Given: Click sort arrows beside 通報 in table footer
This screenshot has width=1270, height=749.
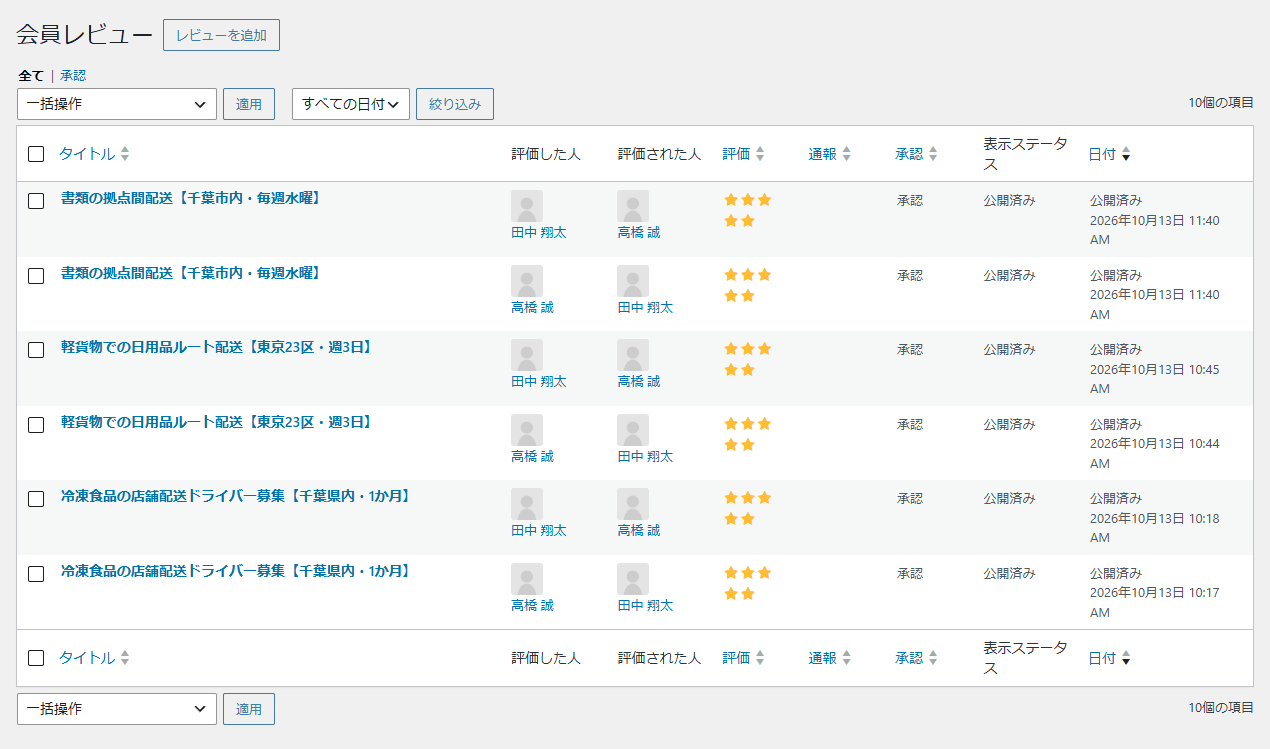Looking at the screenshot, I should coord(846,658).
